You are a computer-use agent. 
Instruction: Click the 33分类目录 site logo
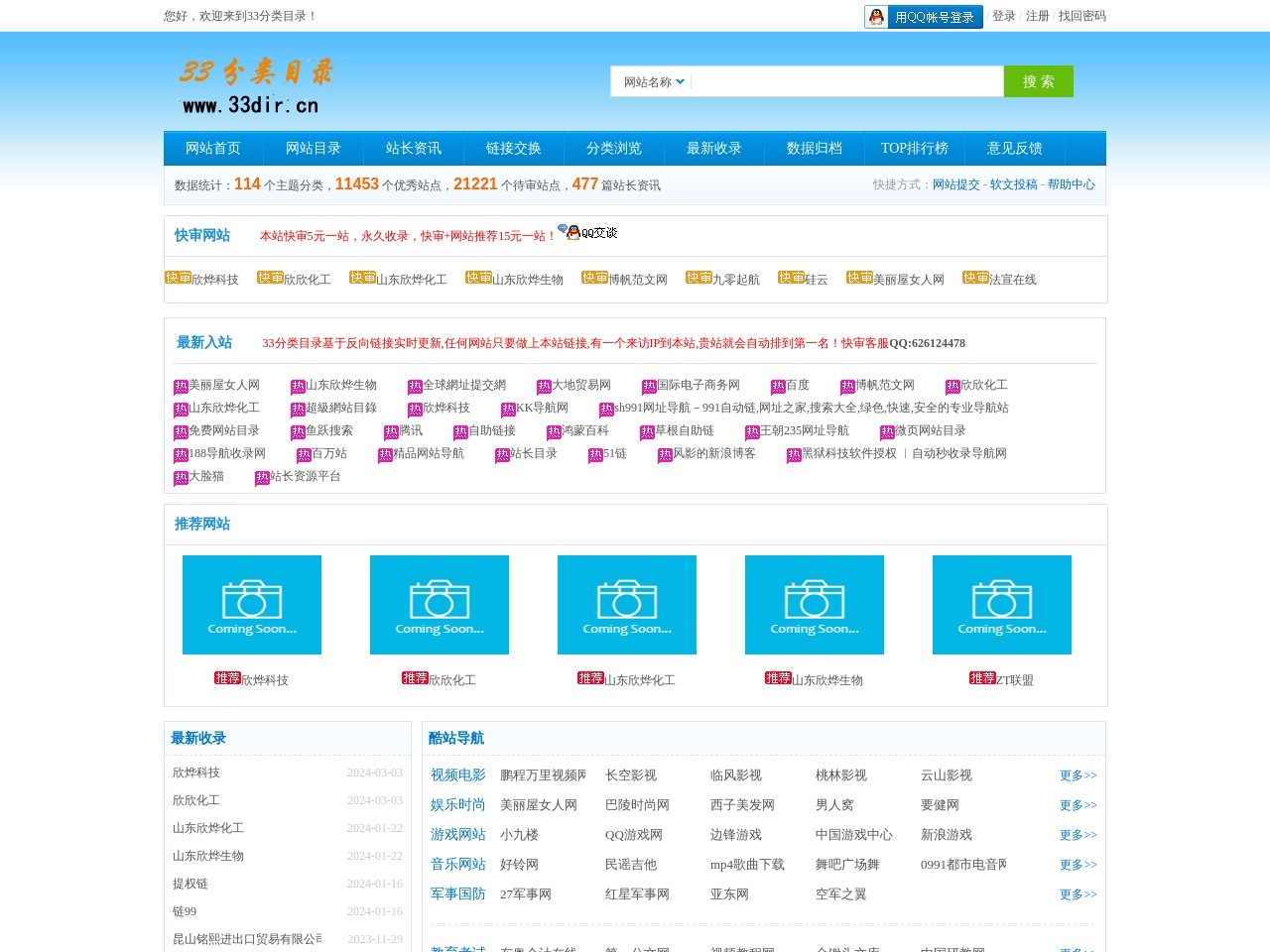click(256, 85)
